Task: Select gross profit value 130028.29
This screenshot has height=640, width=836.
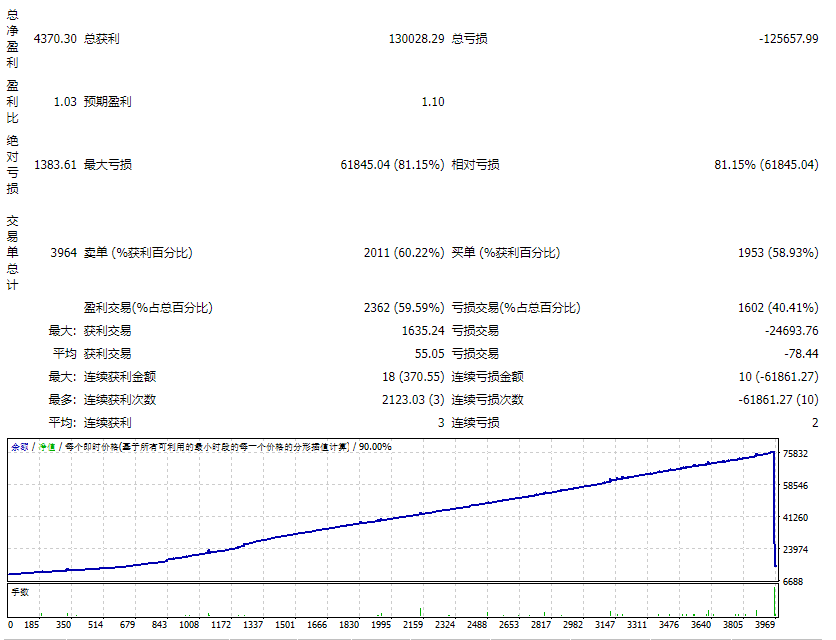Action: pyautogui.click(x=416, y=39)
